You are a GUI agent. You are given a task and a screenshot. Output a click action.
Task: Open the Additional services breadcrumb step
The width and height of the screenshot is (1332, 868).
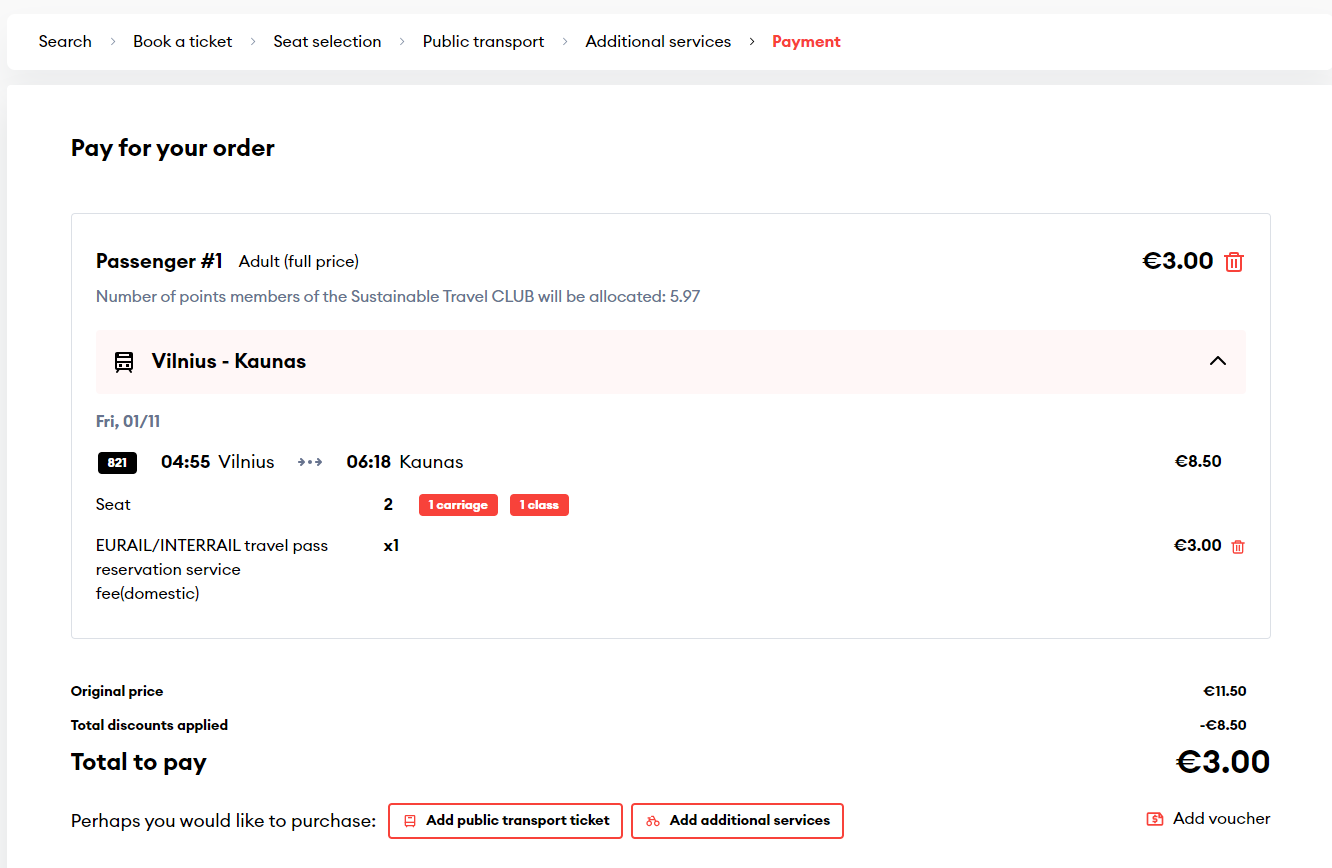(x=658, y=42)
